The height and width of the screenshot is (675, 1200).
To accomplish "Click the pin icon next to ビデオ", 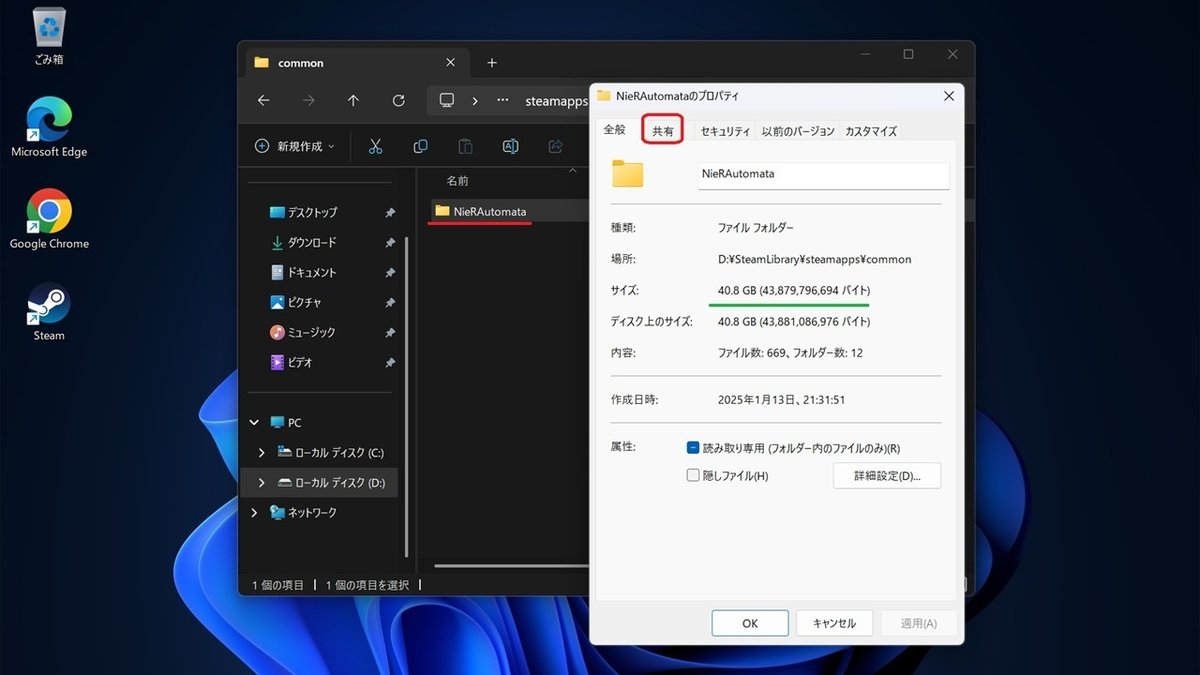I will tap(390, 363).
